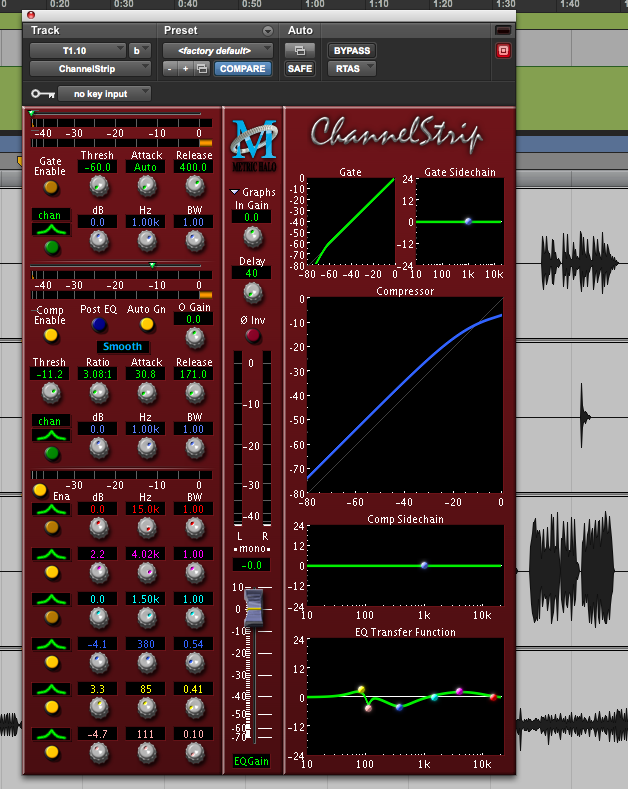The width and height of the screenshot is (628, 789).
Task: Click the gate Release knob
Action: [x=195, y=187]
